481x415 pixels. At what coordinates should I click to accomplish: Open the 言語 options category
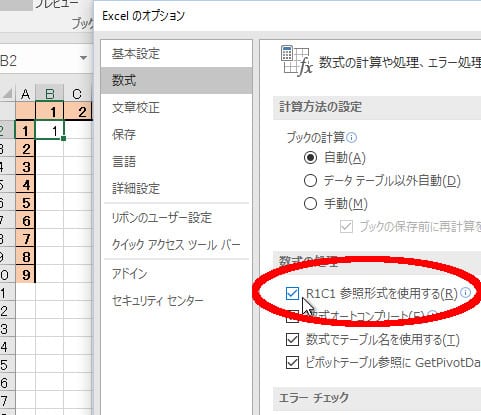click(177, 162)
